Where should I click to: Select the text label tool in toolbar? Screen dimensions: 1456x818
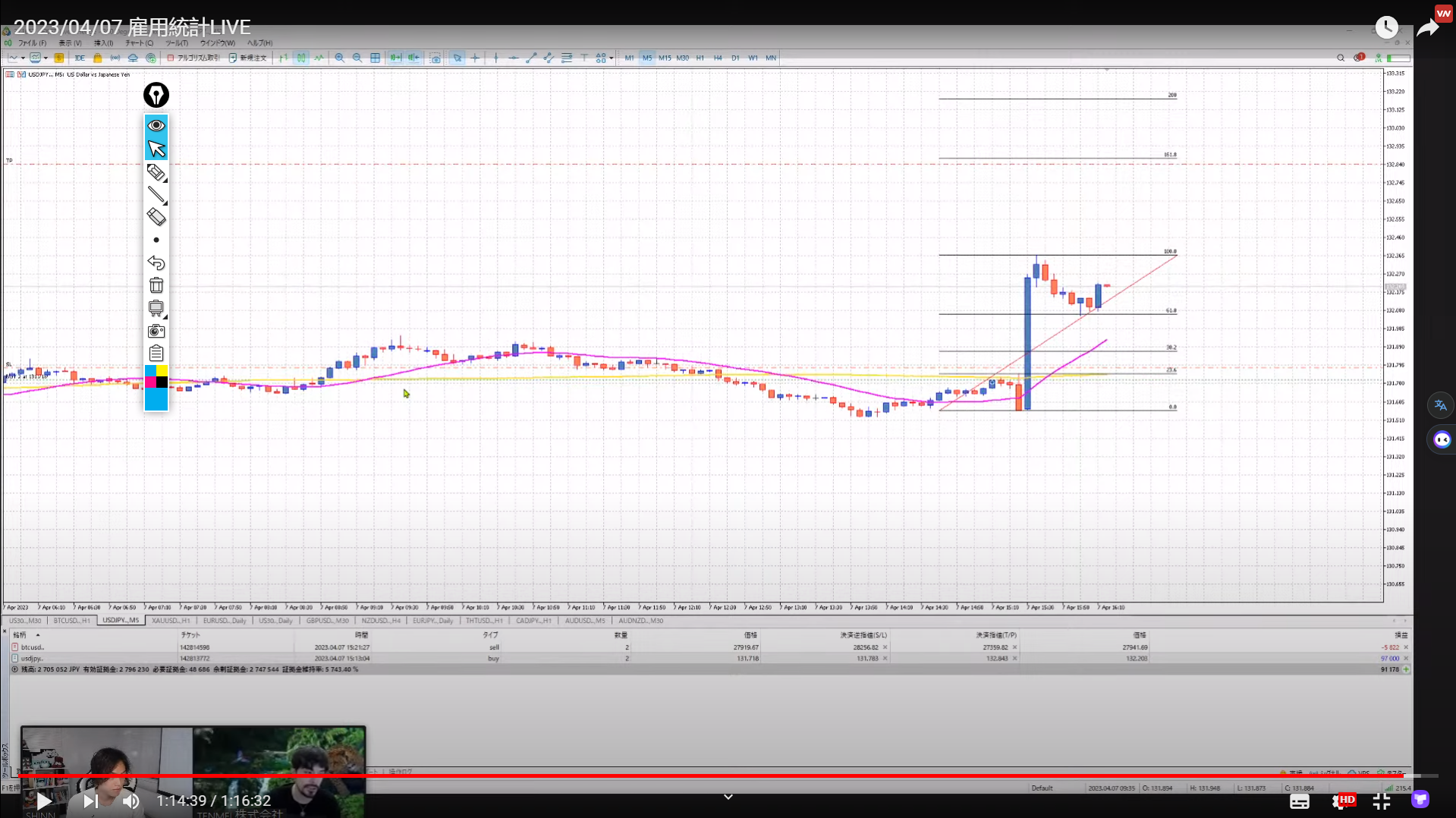click(x=584, y=58)
